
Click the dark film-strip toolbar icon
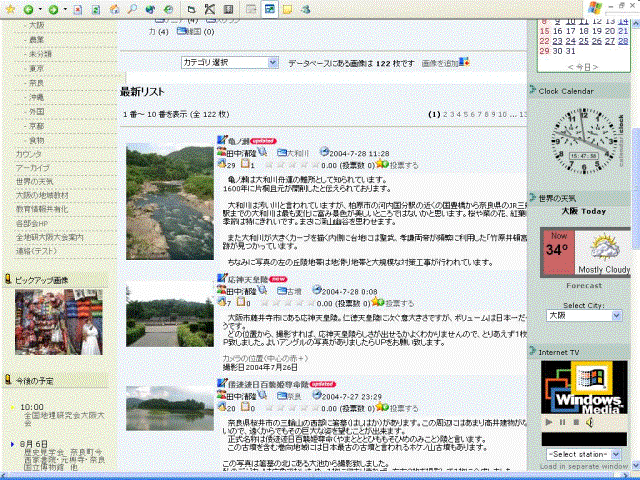[x=229, y=9]
